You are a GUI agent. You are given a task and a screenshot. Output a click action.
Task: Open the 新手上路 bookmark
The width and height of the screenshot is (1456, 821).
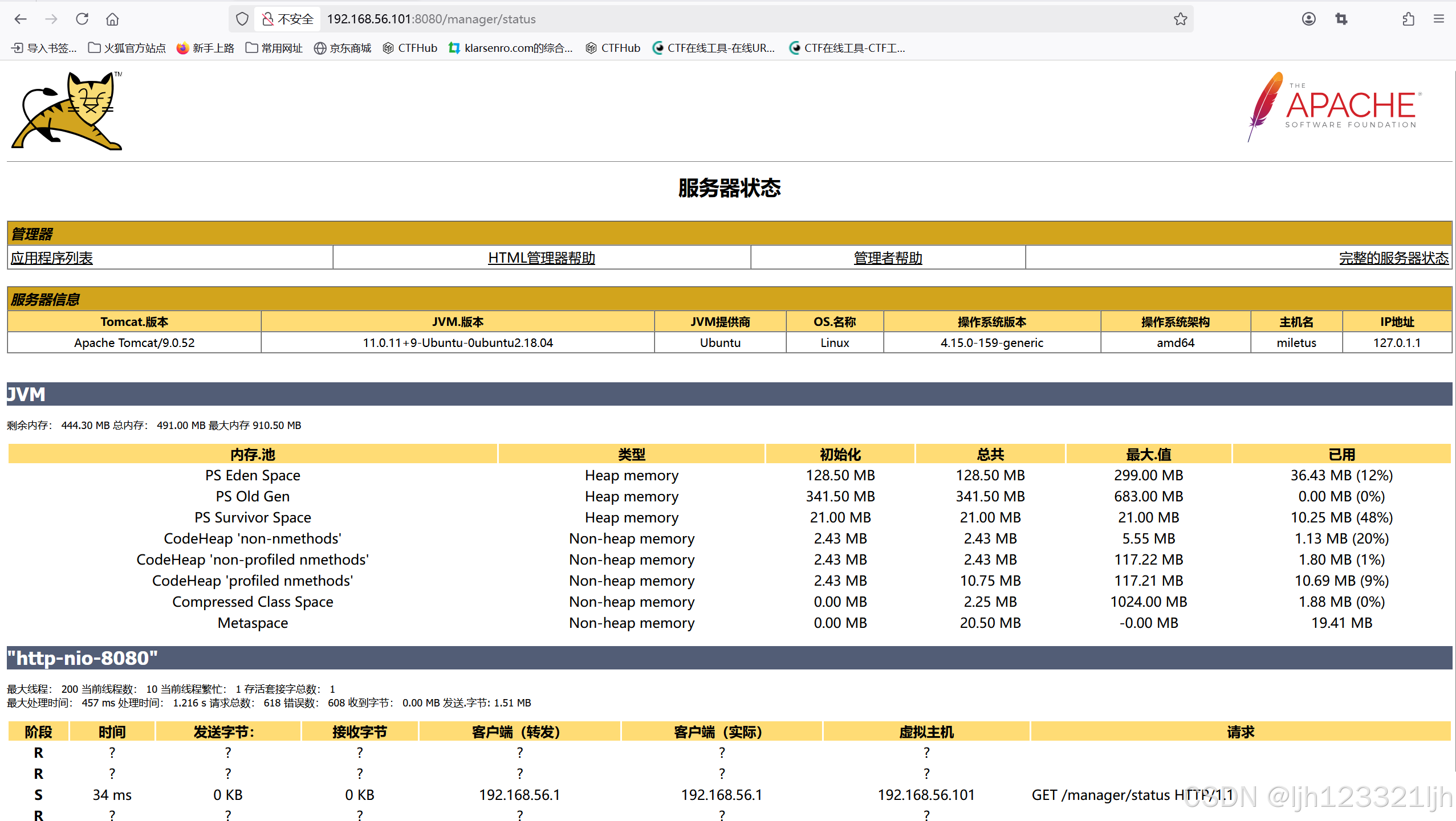[206, 48]
